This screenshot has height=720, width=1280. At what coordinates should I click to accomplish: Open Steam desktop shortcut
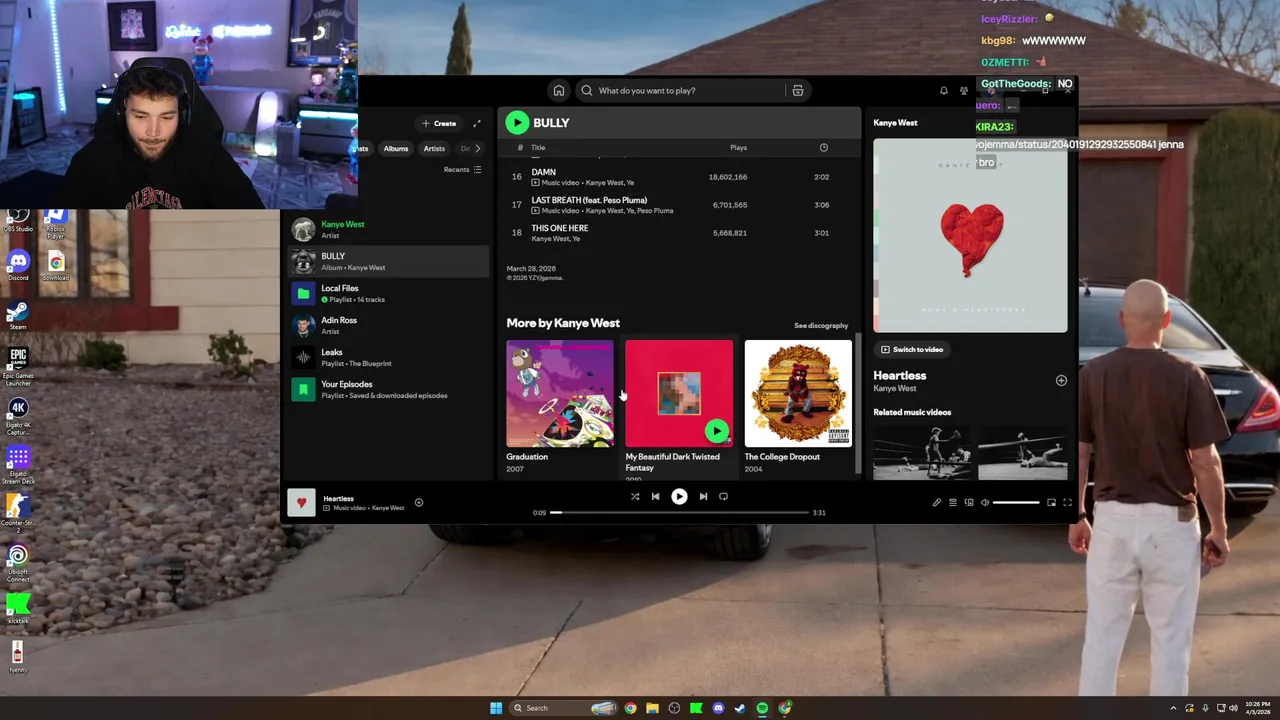(18, 317)
